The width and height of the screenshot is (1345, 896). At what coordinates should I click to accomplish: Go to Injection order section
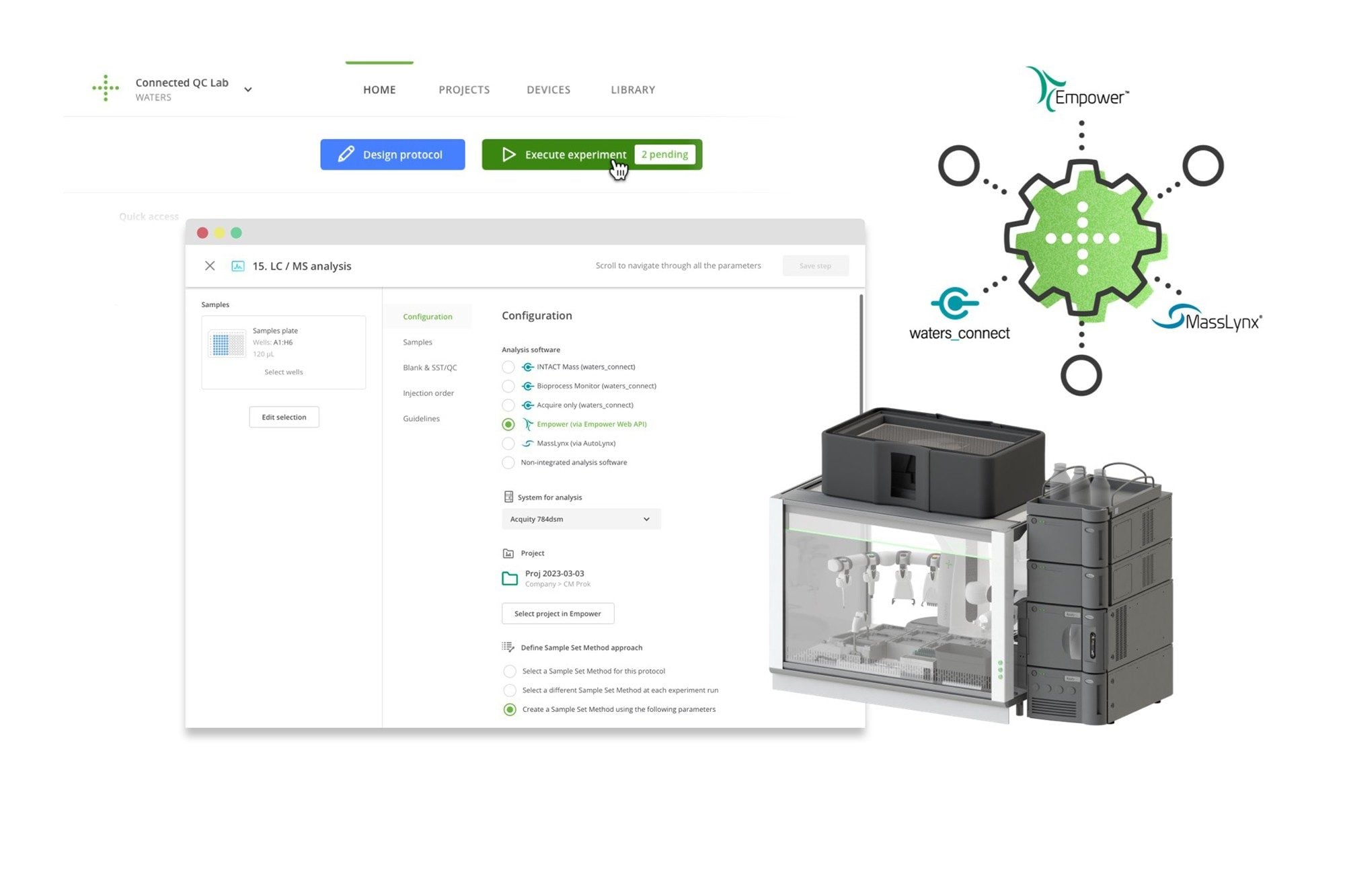click(x=428, y=393)
